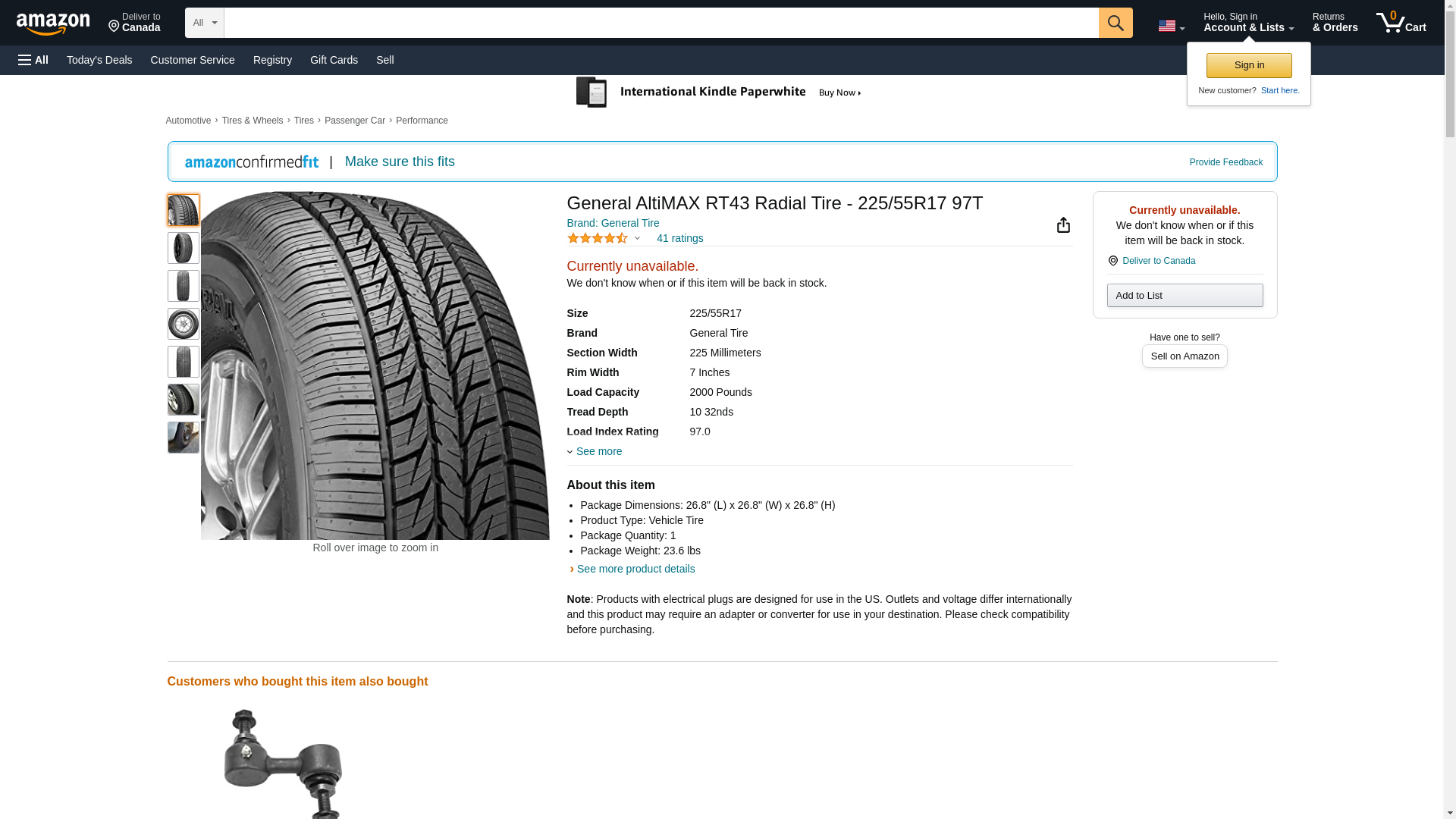Viewport: 1456px width, 819px height.
Task: Expand See more product specifications
Action: (x=598, y=451)
